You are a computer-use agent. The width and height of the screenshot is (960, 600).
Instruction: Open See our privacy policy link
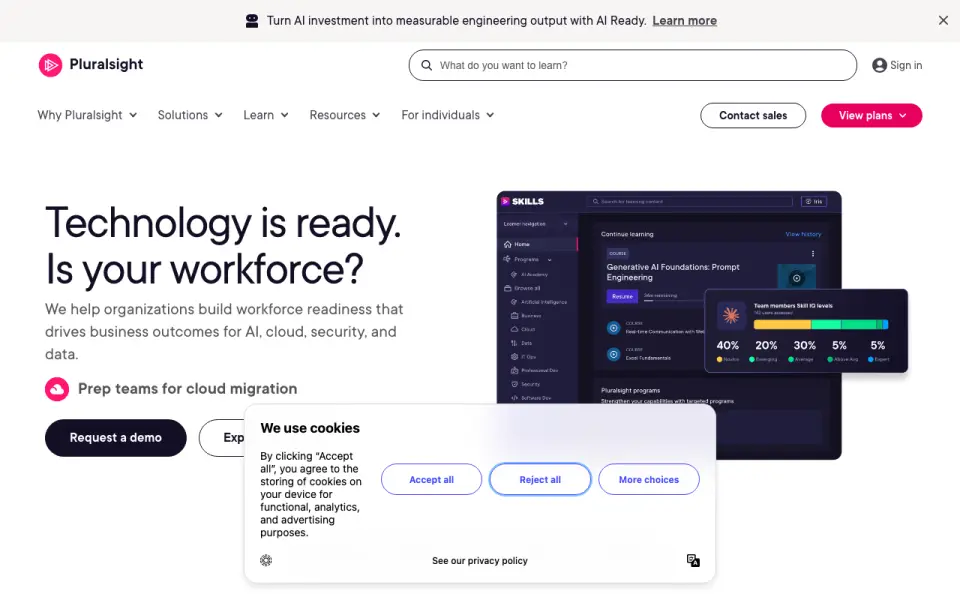click(x=479, y=561)
